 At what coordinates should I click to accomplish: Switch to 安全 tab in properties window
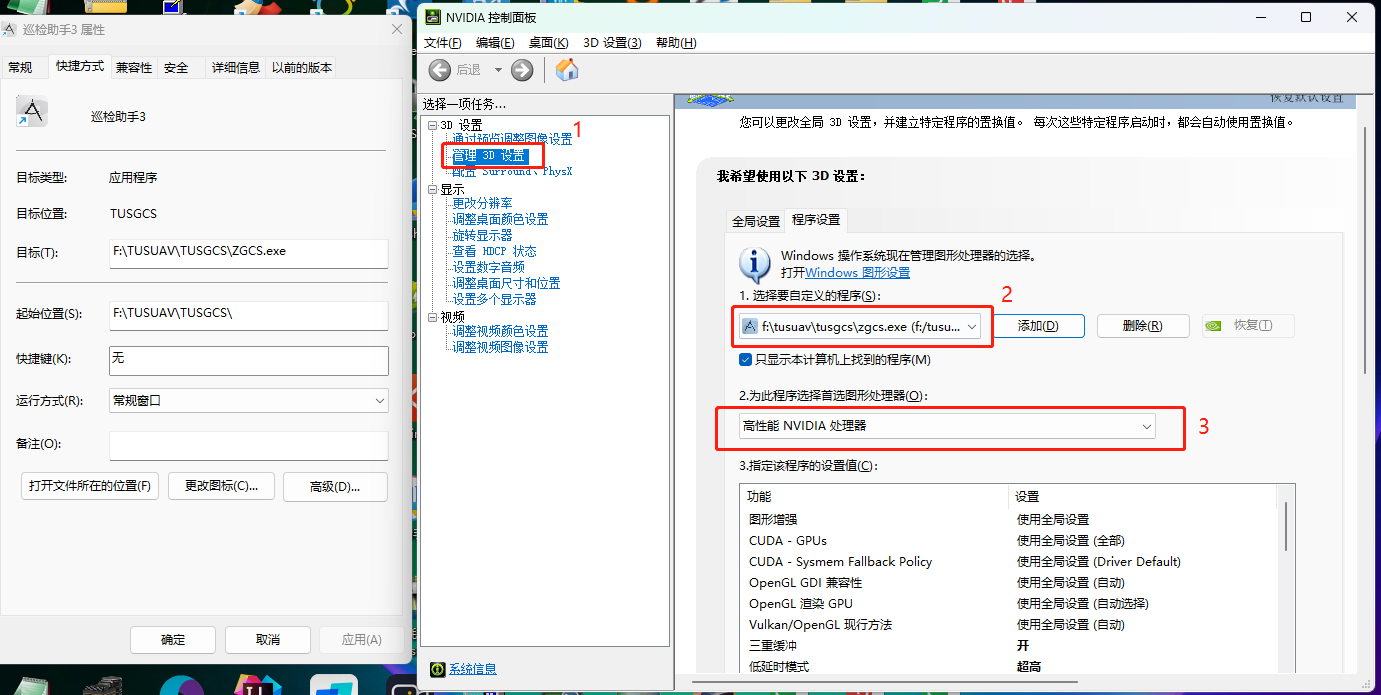pyautogui.click(x=176, y=67)
